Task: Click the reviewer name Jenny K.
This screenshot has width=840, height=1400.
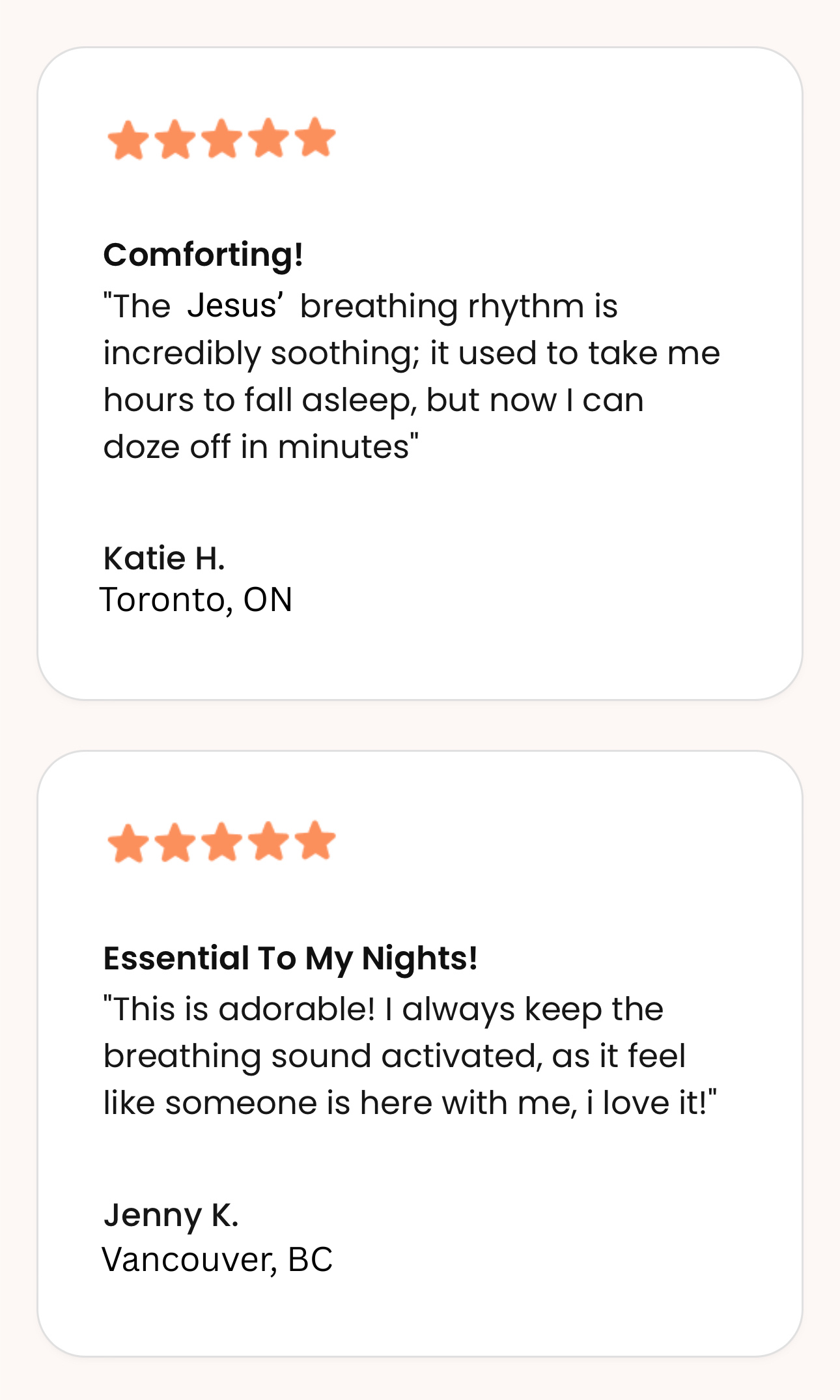Action: pos(171,1215)
